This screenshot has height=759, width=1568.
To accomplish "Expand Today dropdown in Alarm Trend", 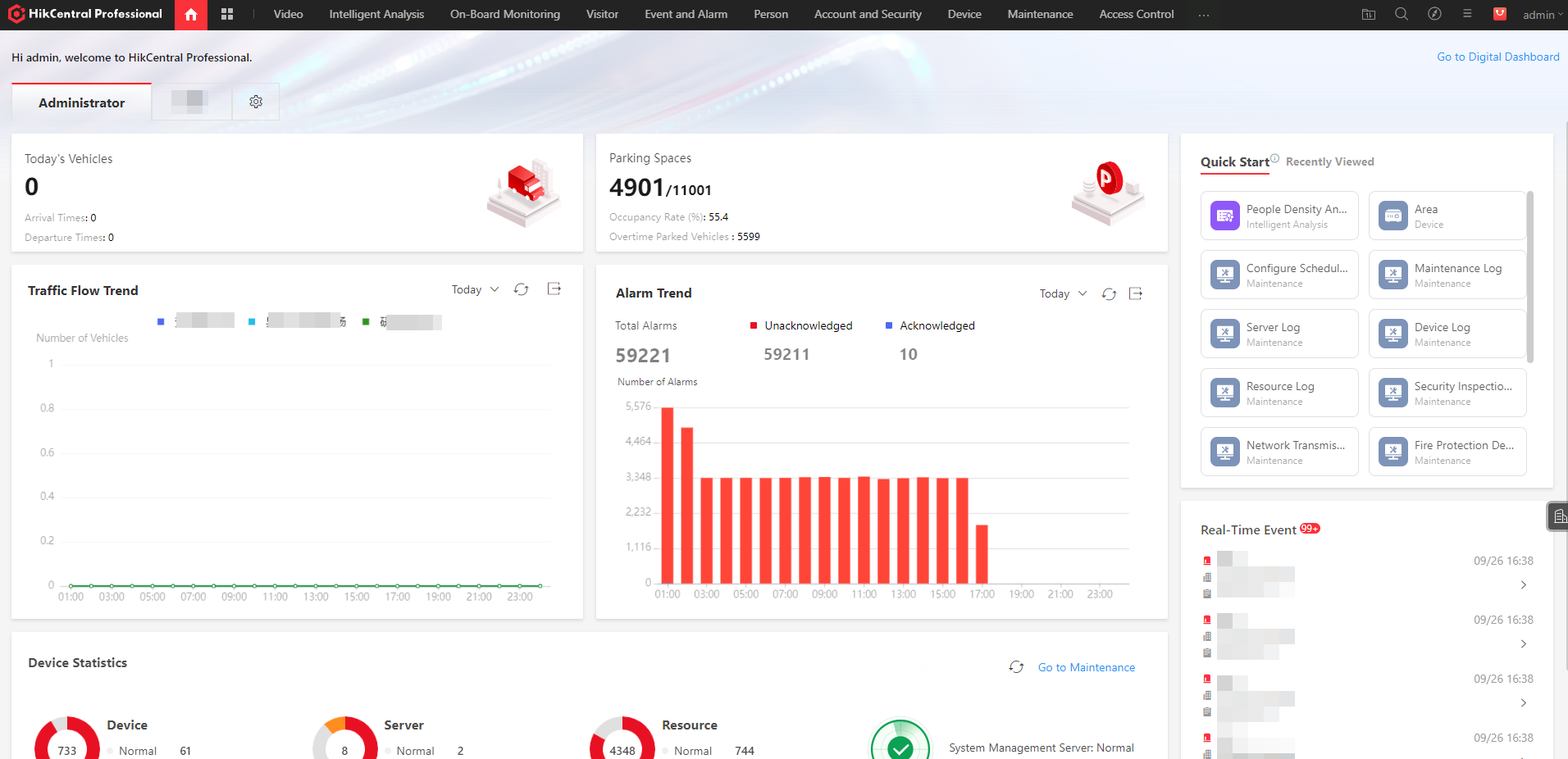I will (1063, 293).
